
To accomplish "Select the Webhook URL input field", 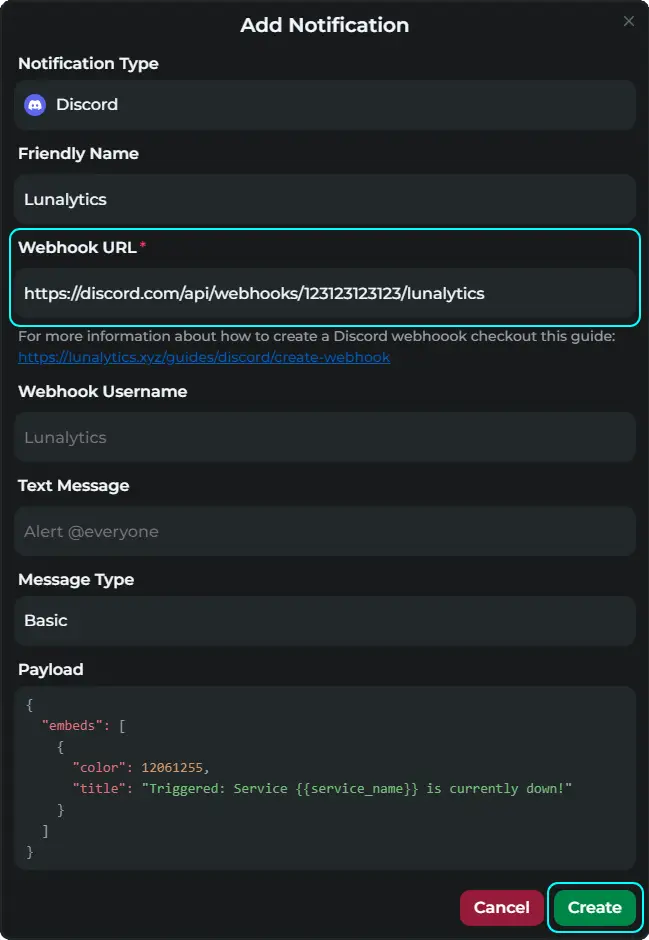I will [324, 292].
